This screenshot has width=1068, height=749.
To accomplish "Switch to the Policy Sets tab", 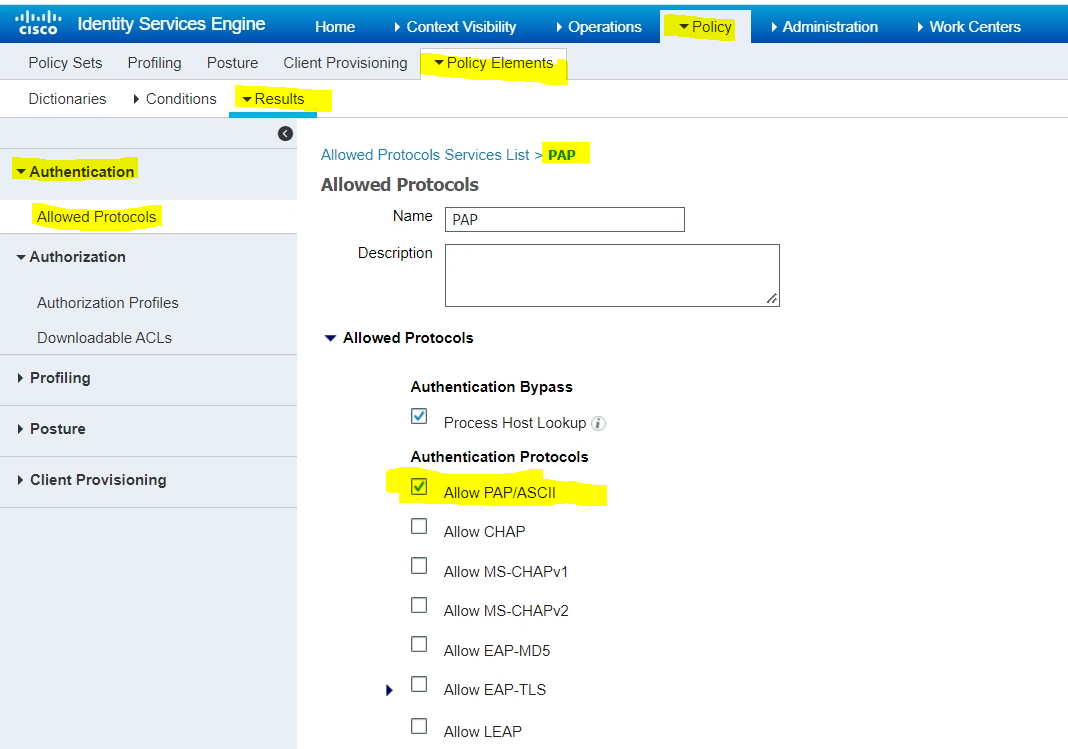I will 65,63.
